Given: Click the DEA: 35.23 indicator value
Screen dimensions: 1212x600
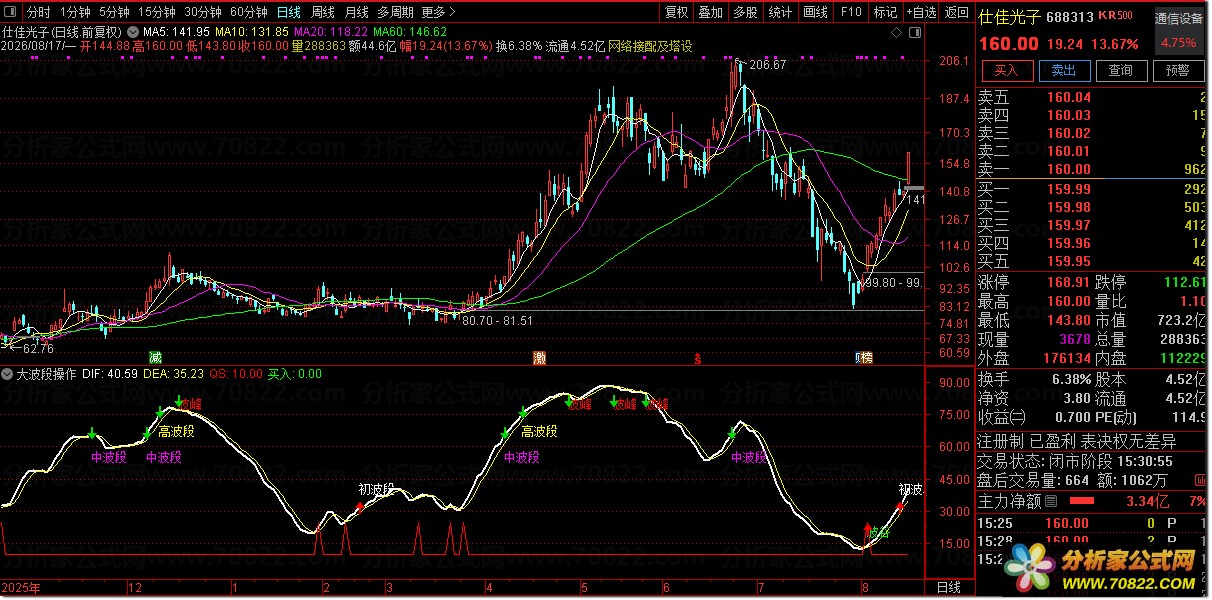Looking at the screenshot, I should (175, 374).
